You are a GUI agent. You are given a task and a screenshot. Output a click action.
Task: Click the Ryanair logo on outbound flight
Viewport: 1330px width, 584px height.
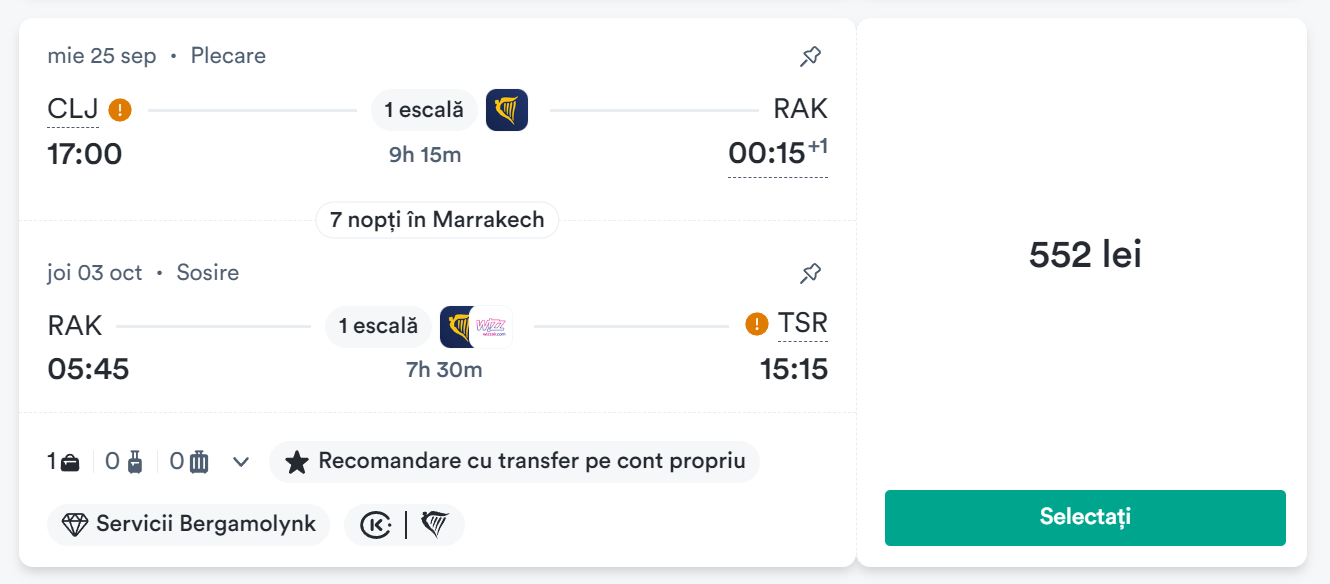click(507, 110)
